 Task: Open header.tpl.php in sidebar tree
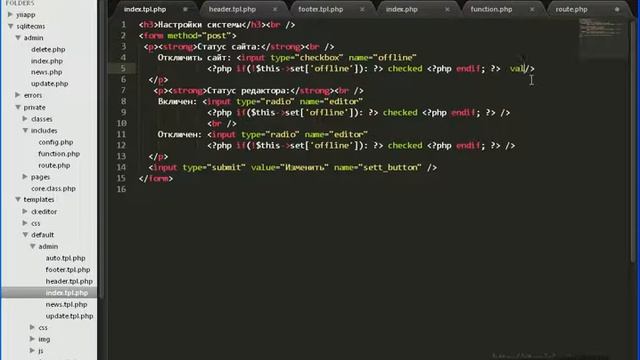(69, 281)
